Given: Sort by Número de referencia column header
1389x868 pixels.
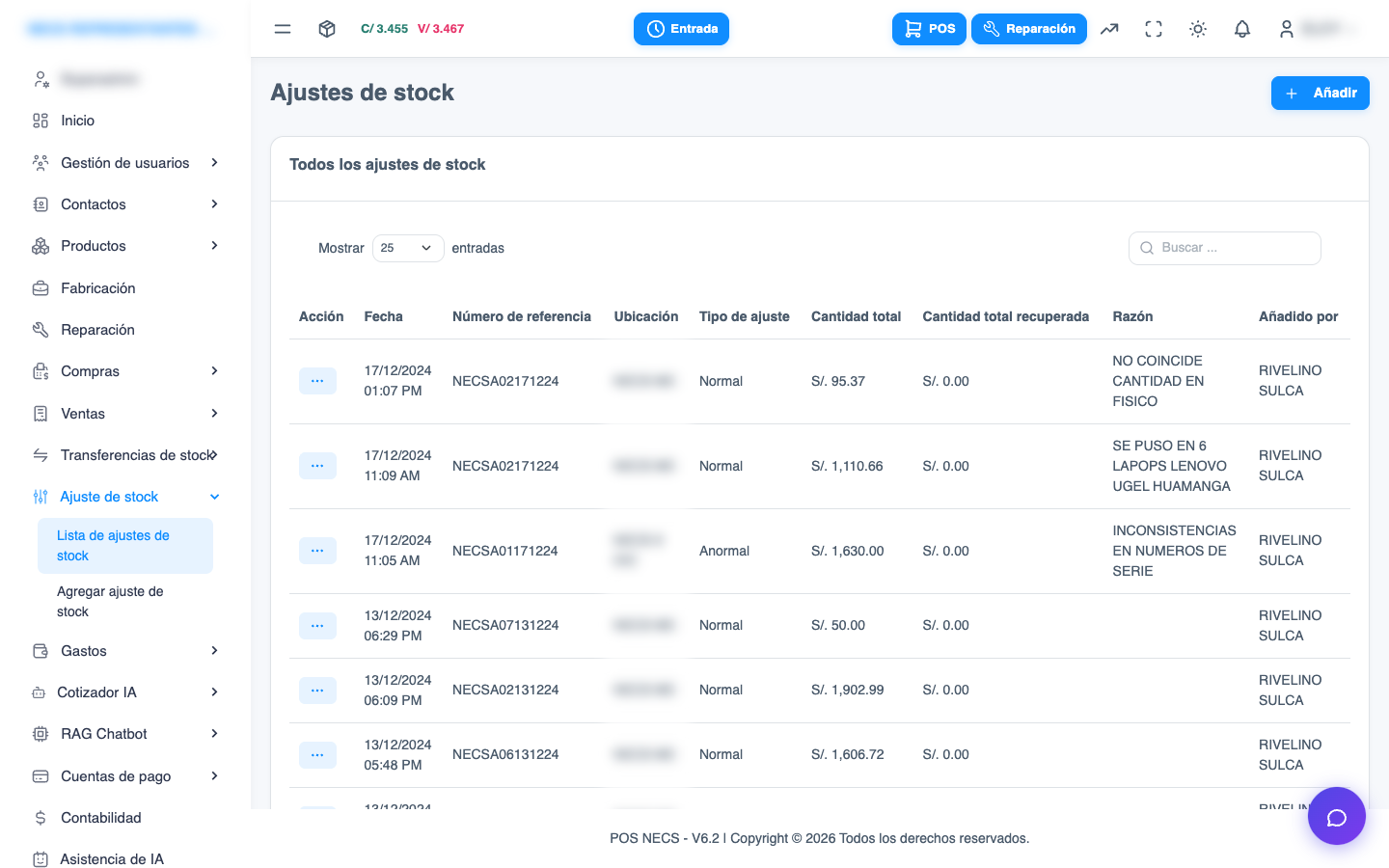Looking at the screenshot, I should [522, 316].
